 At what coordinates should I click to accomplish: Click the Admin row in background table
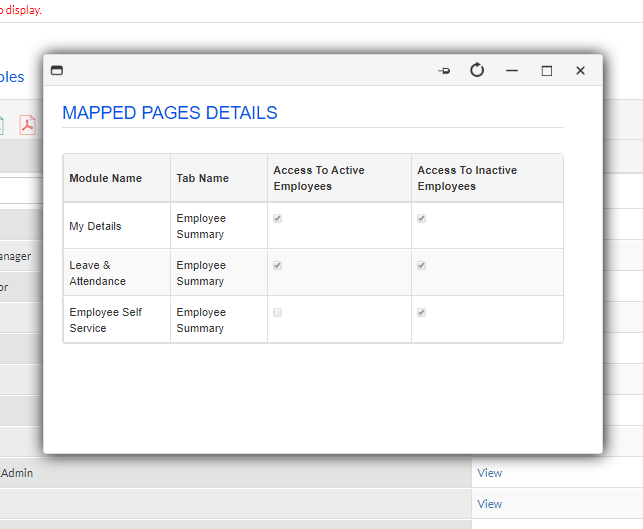[x=236, y=473]
